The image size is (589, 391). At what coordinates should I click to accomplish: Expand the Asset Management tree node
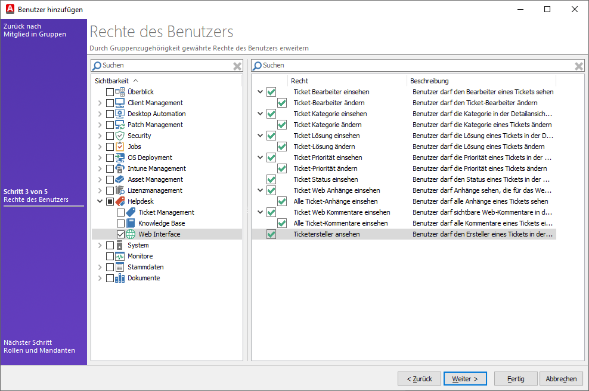pyautogui.click(x=100, y=180)
